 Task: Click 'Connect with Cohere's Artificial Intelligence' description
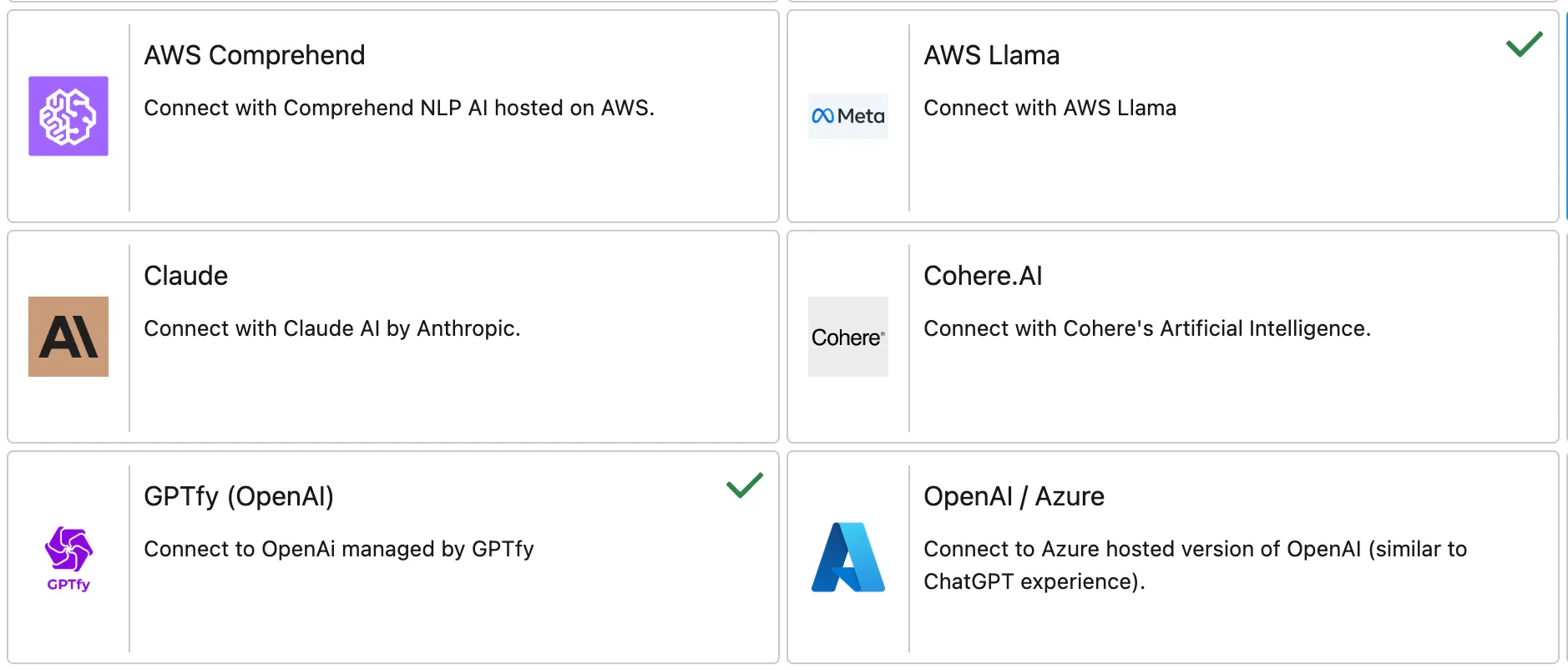click(1146, 328)
